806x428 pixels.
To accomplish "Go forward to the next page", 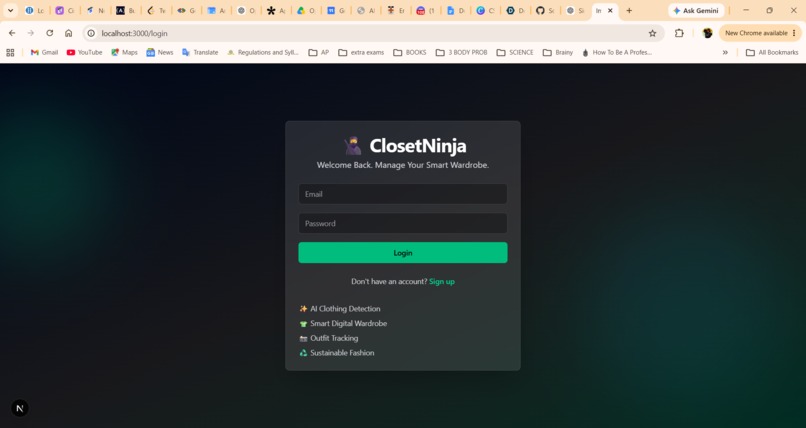I will pyautogui.click(x=31, y=33).
